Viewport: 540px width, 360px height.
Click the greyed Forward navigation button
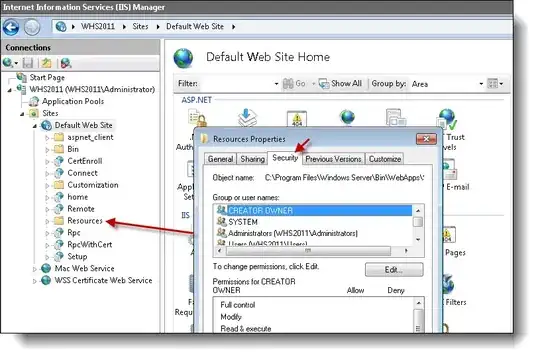[32, 27]
